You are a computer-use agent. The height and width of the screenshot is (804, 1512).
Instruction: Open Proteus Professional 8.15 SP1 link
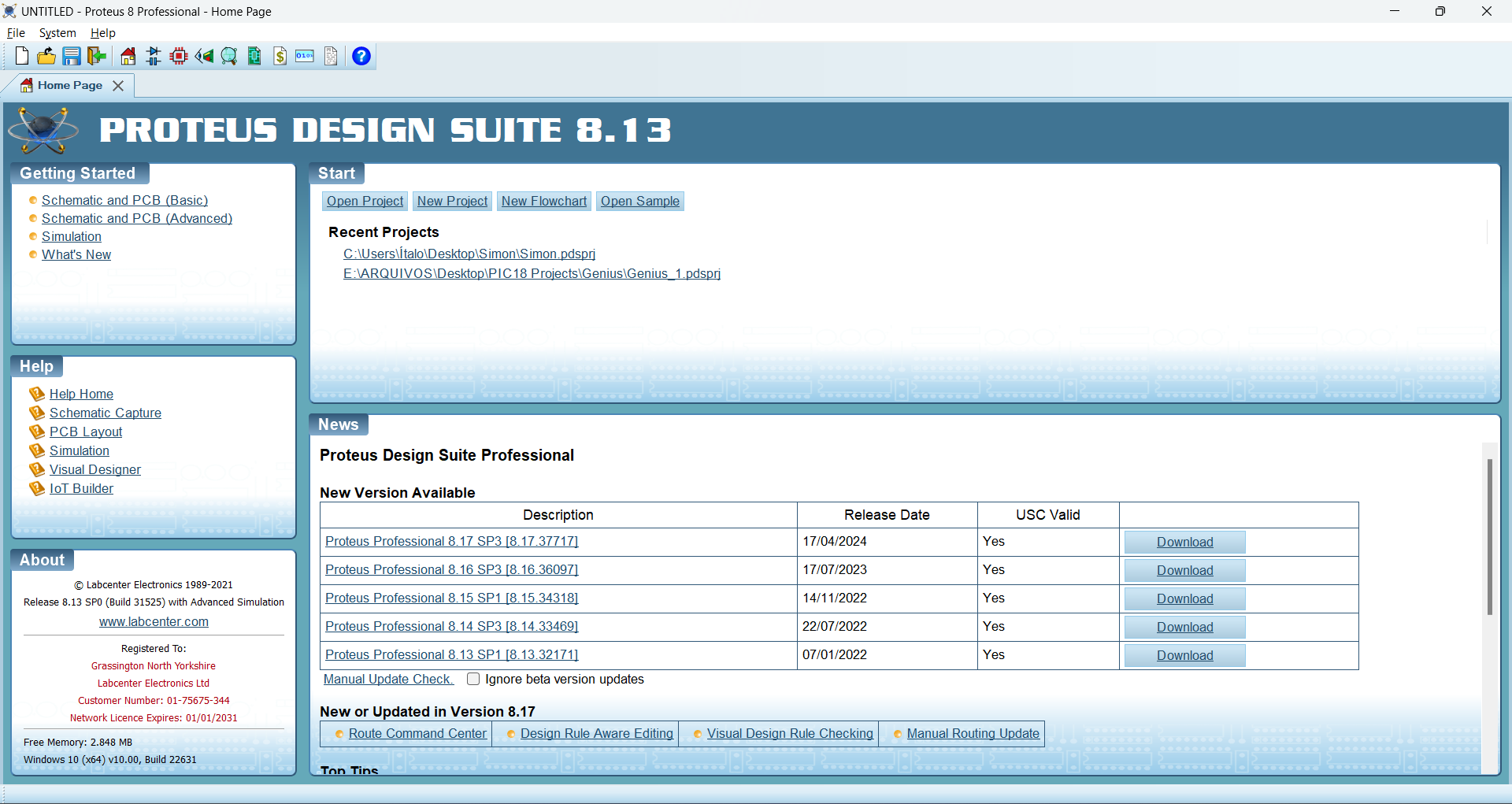452,598
